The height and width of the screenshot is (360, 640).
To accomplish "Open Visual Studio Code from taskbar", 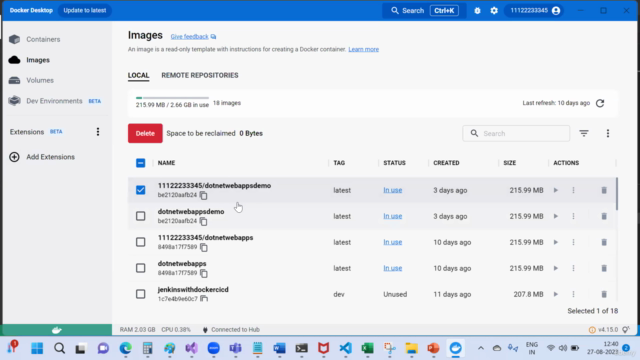I will click(345, 349).
